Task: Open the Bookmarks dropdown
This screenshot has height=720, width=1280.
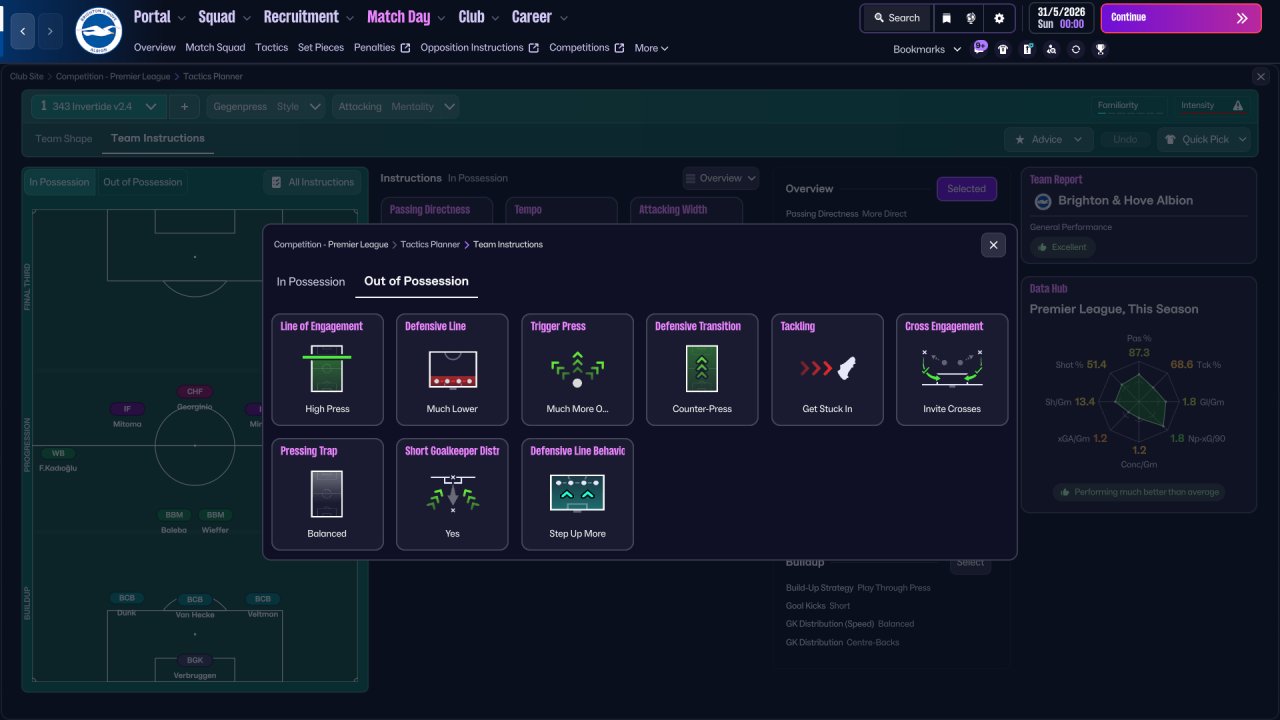Action: click(927, 49)
